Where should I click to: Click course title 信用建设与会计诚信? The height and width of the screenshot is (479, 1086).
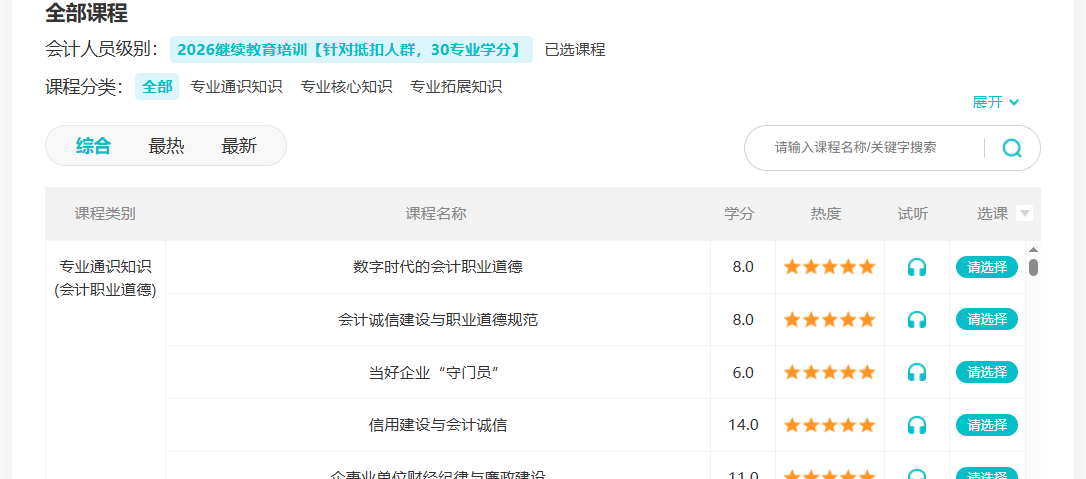click(438, 425)
